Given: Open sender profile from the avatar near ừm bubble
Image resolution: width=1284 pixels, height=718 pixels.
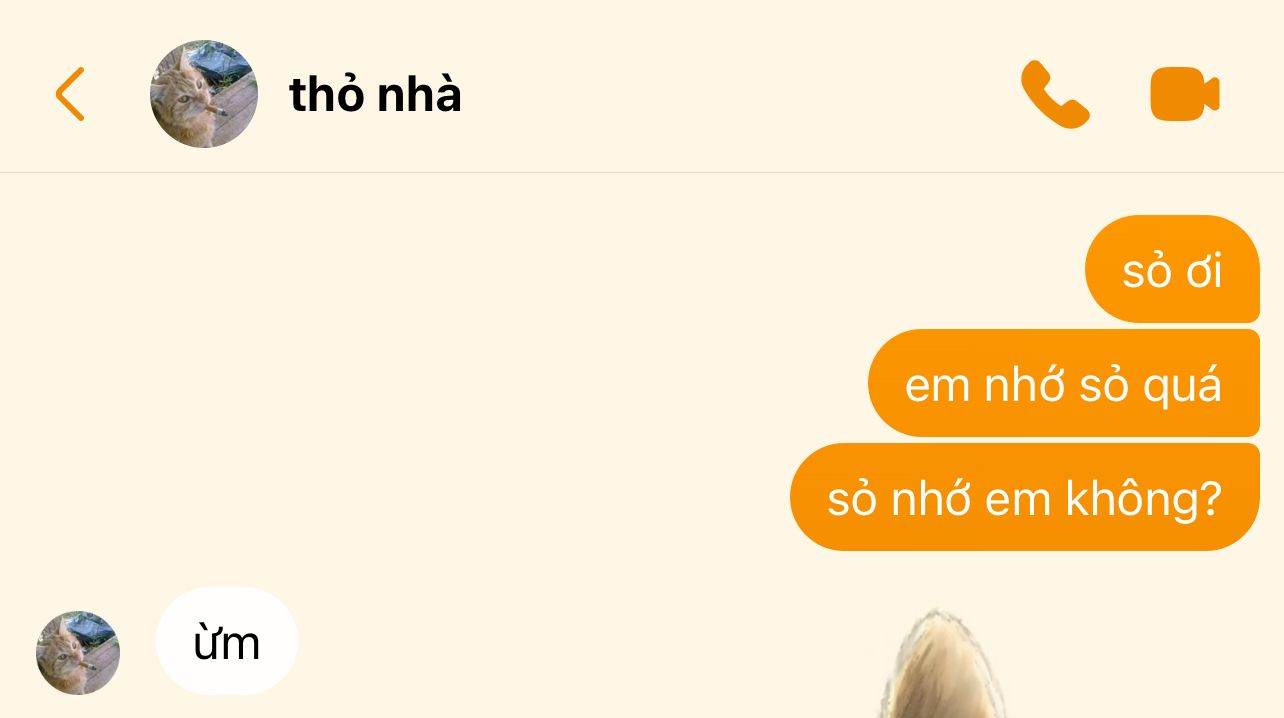Looking at the screenshot, I should 78,653.
